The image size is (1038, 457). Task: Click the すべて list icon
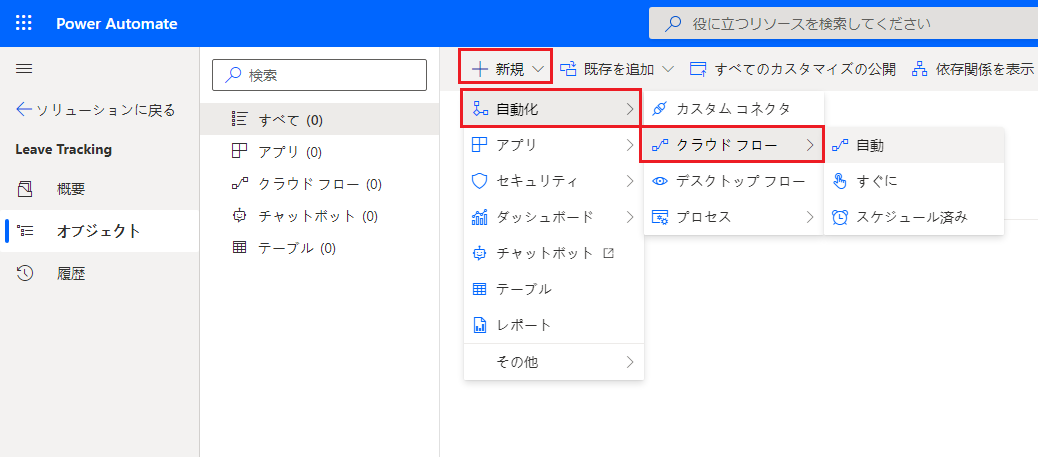coord(239,119)
